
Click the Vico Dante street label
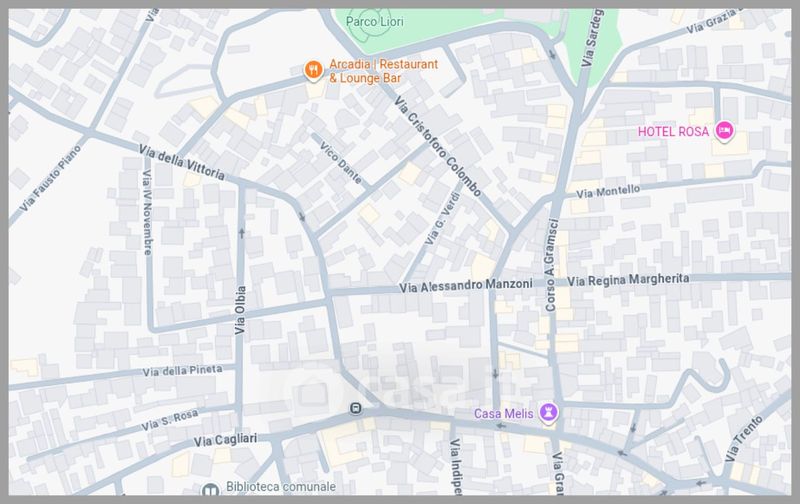pos(340,155)
